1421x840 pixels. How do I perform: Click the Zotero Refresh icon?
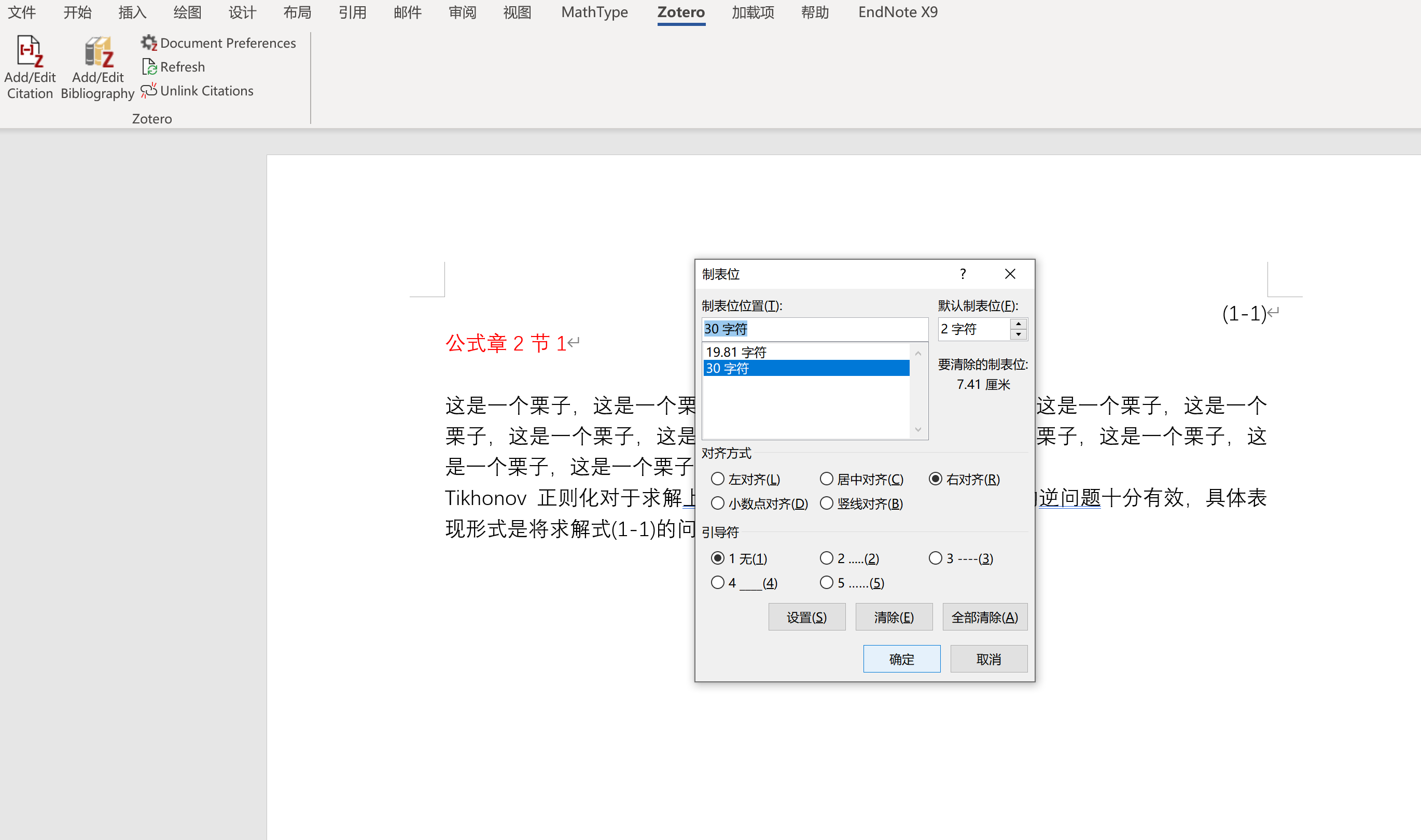coord(149,67)
